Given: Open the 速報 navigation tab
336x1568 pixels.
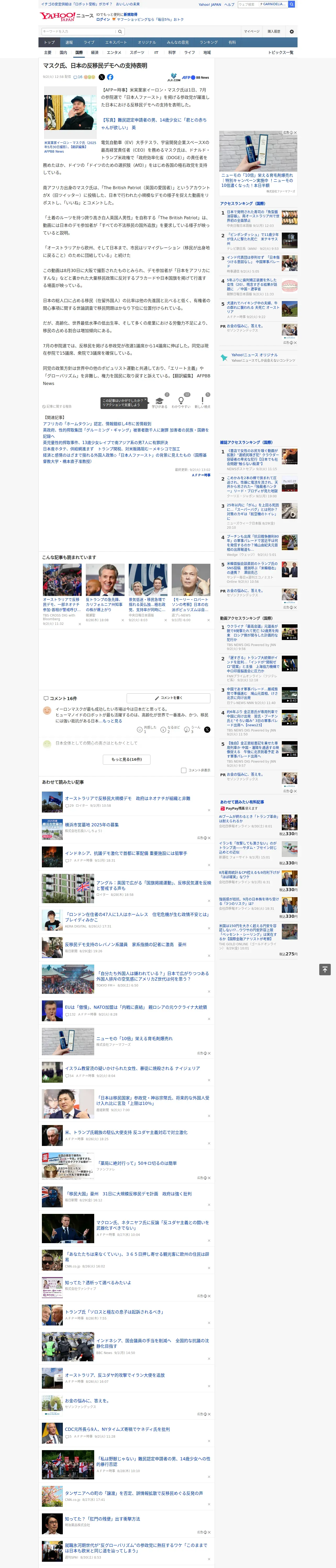Looking at the screenshot, I should pyautogui.click(x=69, y=43).
